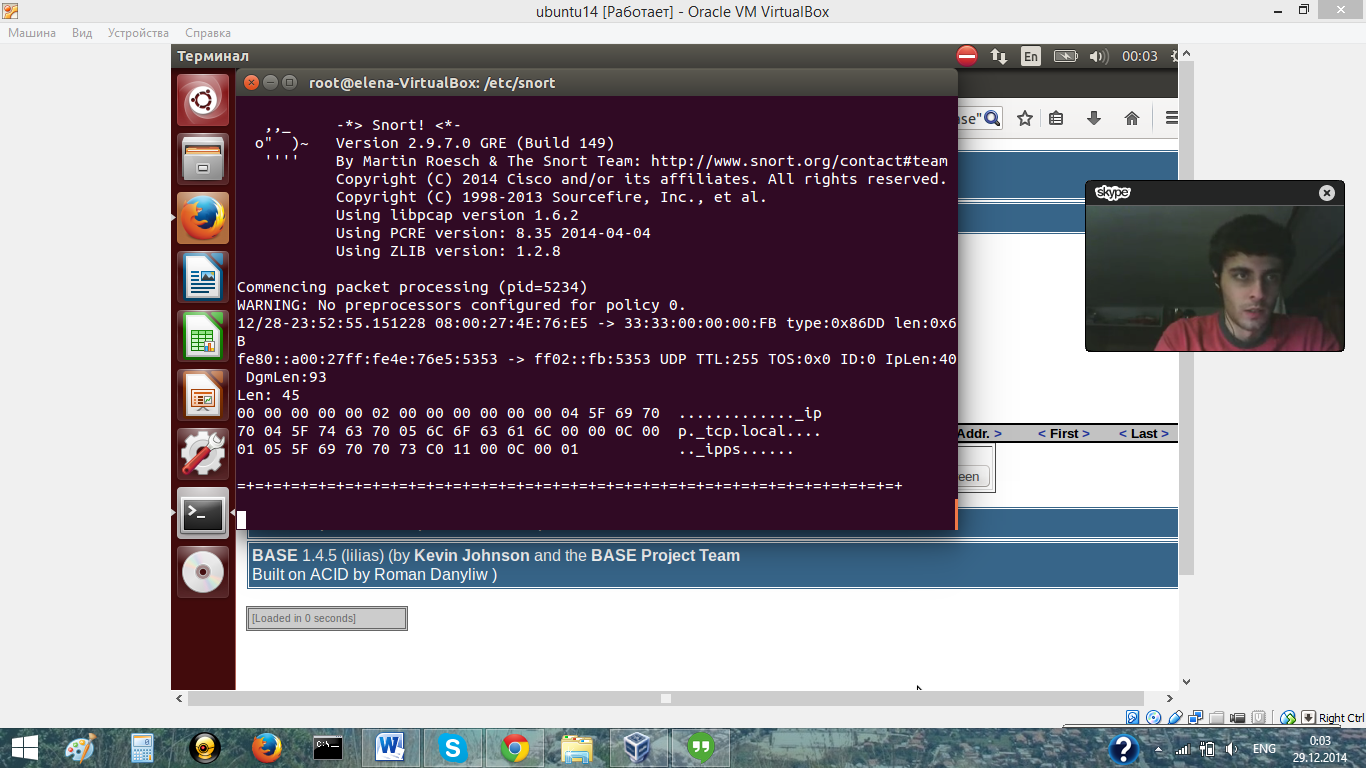Switch to Google Chrome in the taskbar
Screen dimensions: 1366x768
pyautogui.click(x=515, y=748)
